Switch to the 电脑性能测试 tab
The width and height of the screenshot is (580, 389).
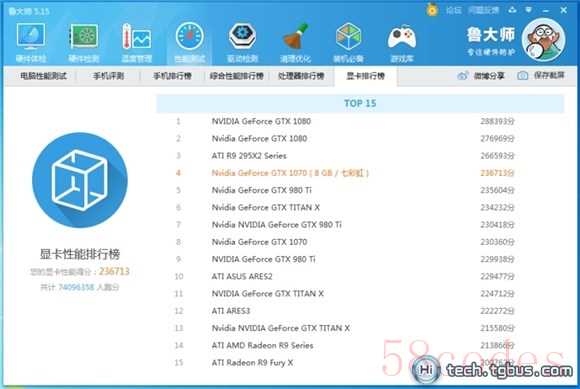pyautogui.click(x=43, y=76)
